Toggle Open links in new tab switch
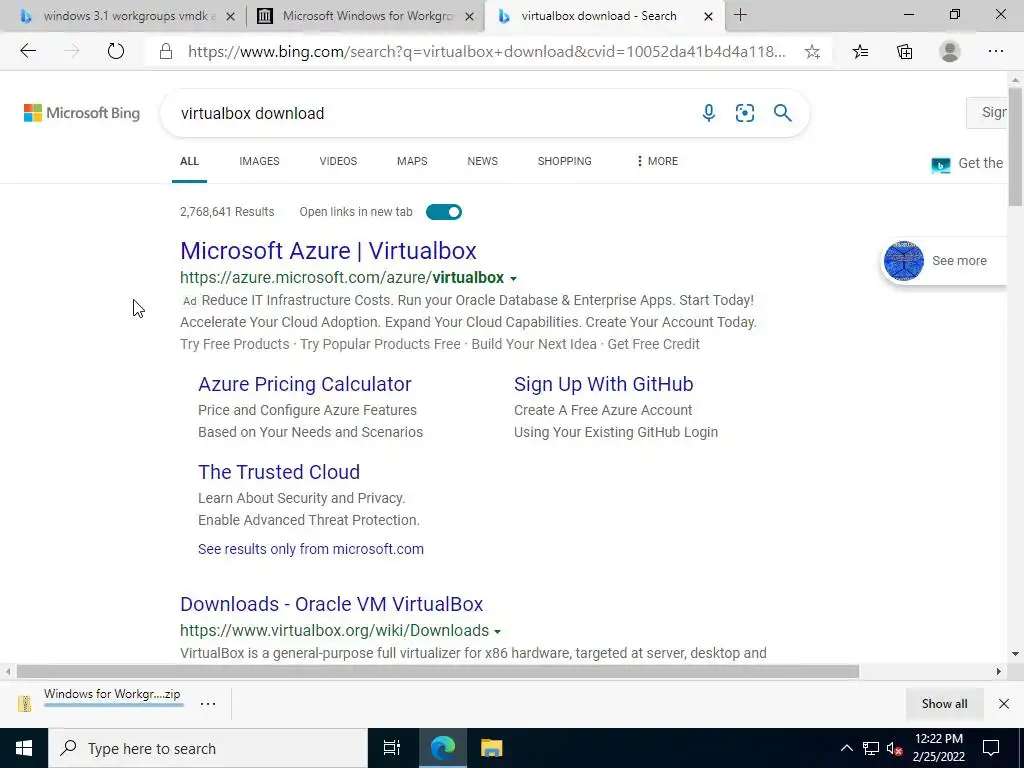 click(444, 212)
